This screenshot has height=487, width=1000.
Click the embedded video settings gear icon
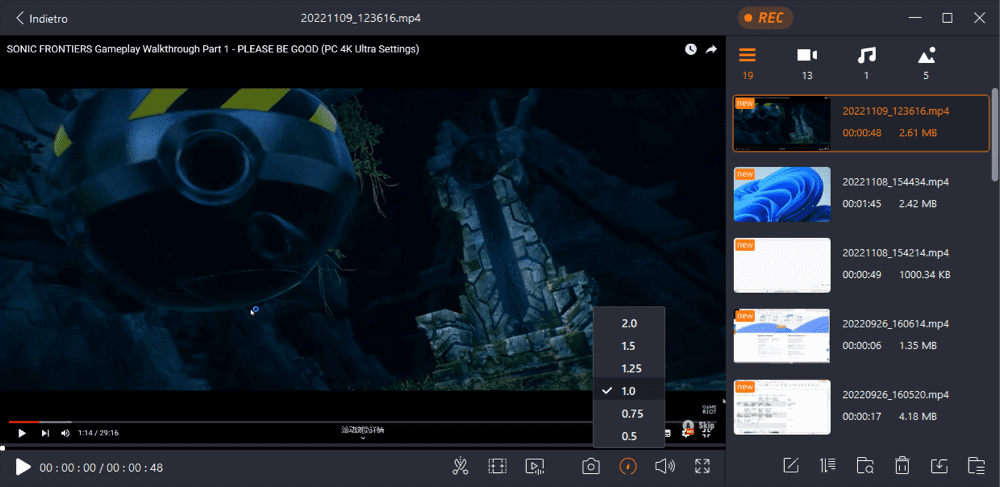688,433
